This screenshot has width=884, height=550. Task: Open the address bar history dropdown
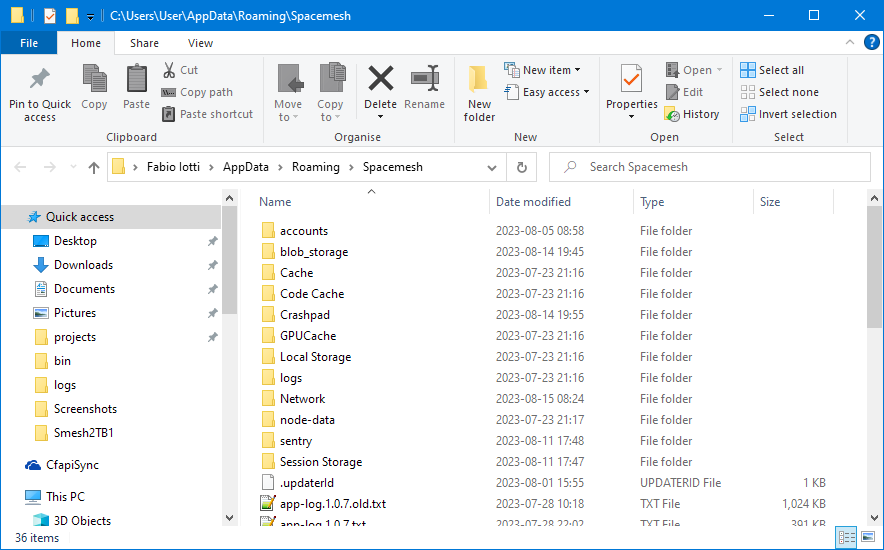coord(492,167)
